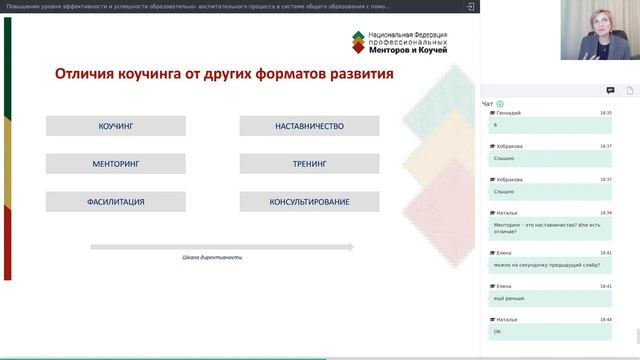
Task: Click the sender name Наталья at 18:39
Action: 507,213
